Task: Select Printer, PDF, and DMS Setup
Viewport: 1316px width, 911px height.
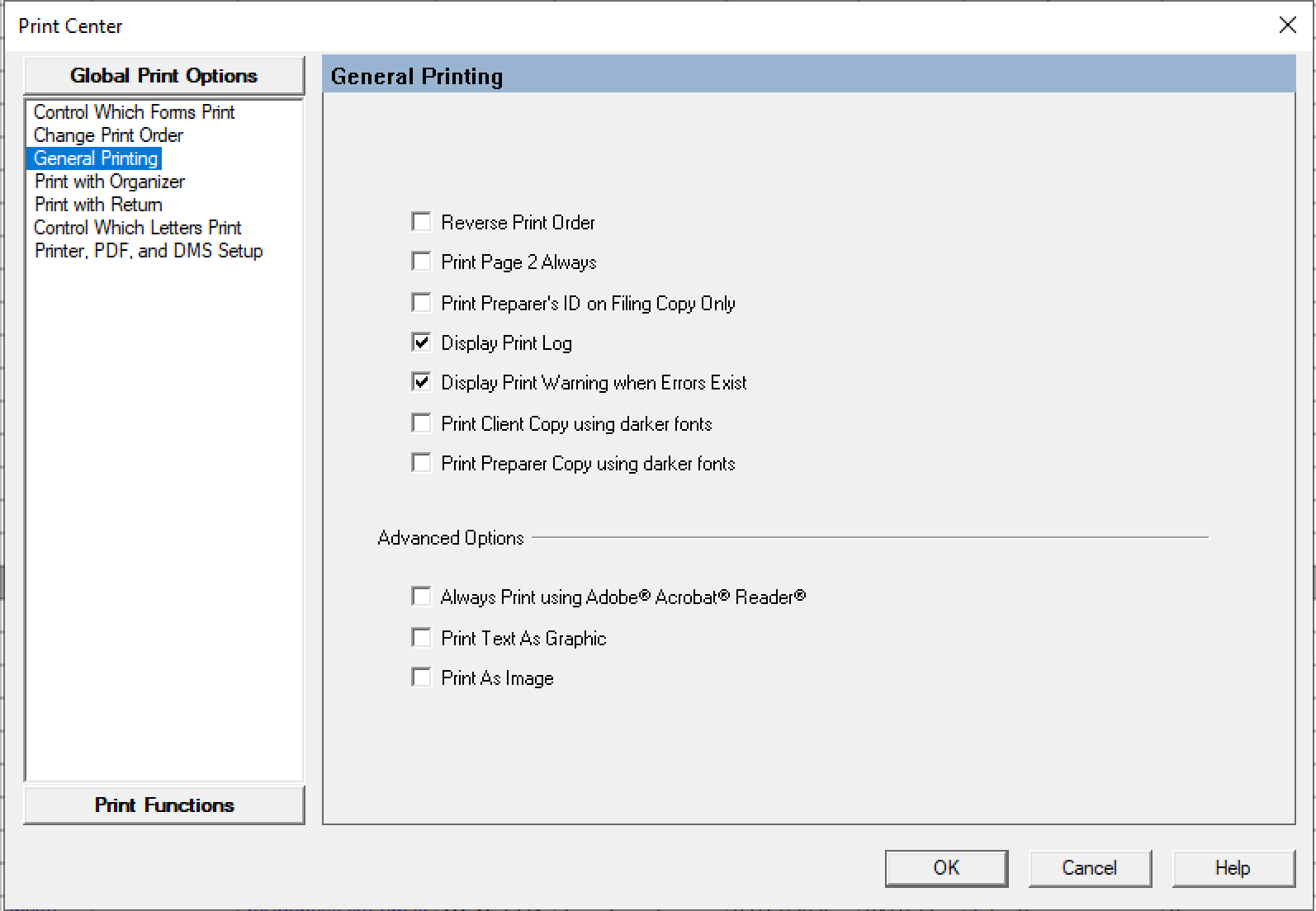Action: 149,251
